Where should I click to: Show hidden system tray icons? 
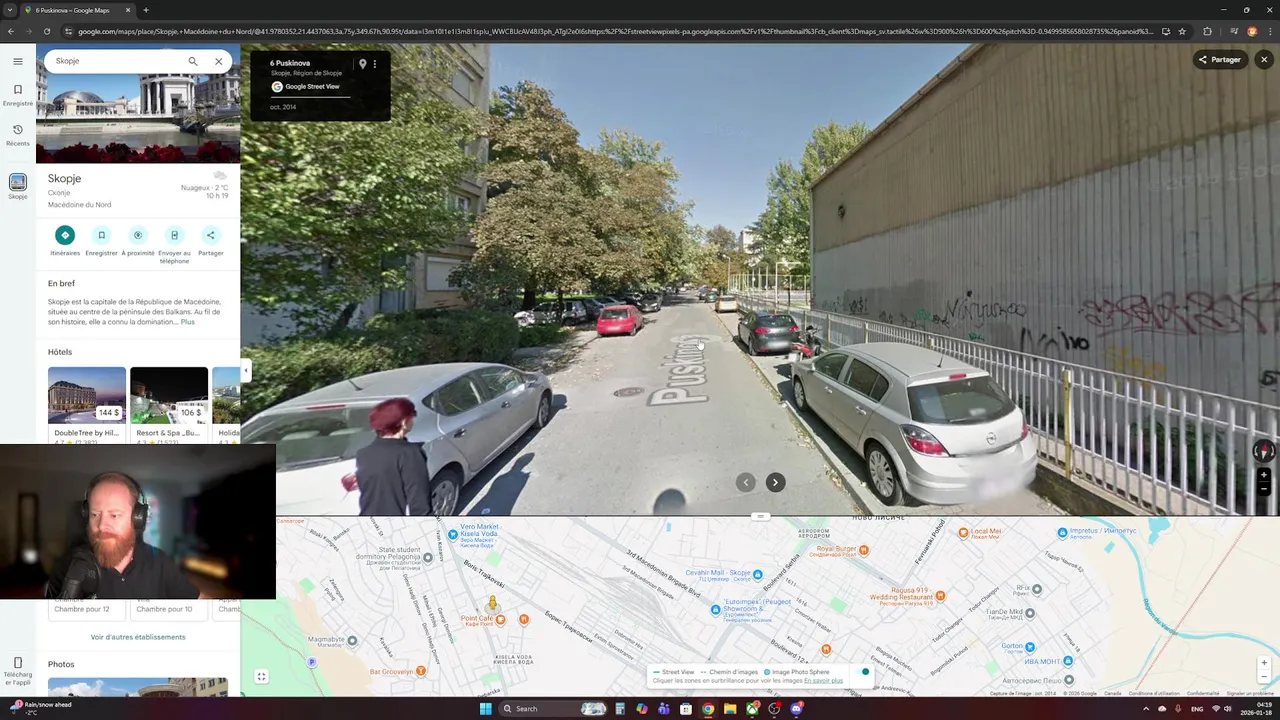[1146, 709]
